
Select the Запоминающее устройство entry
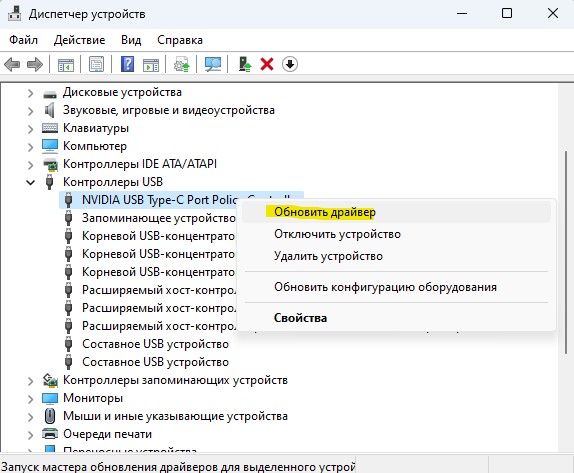click(x=159, y=218)
